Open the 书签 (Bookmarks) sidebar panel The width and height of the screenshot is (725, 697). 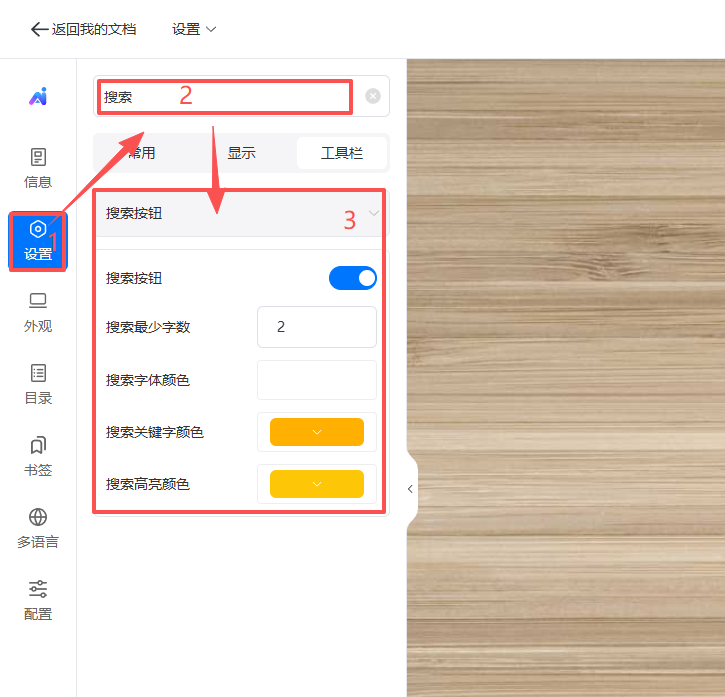38,456
